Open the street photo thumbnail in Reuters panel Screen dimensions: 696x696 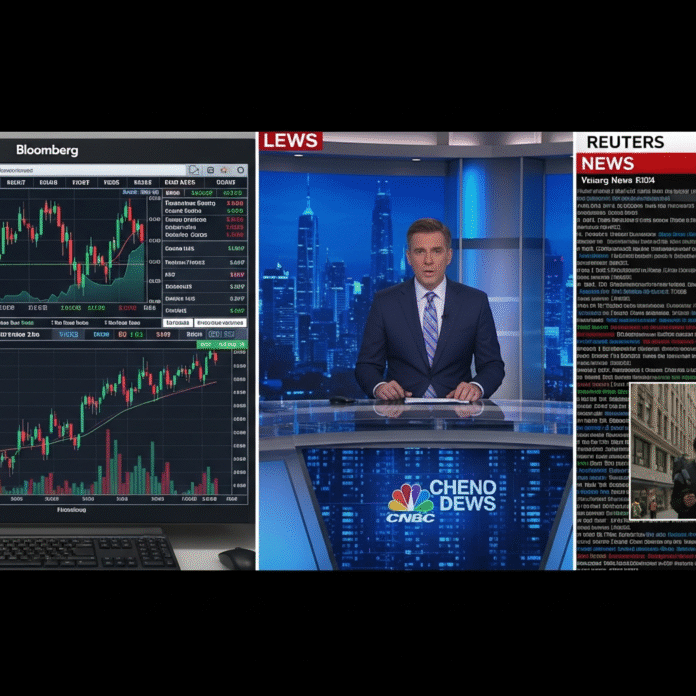click(663, 451)
